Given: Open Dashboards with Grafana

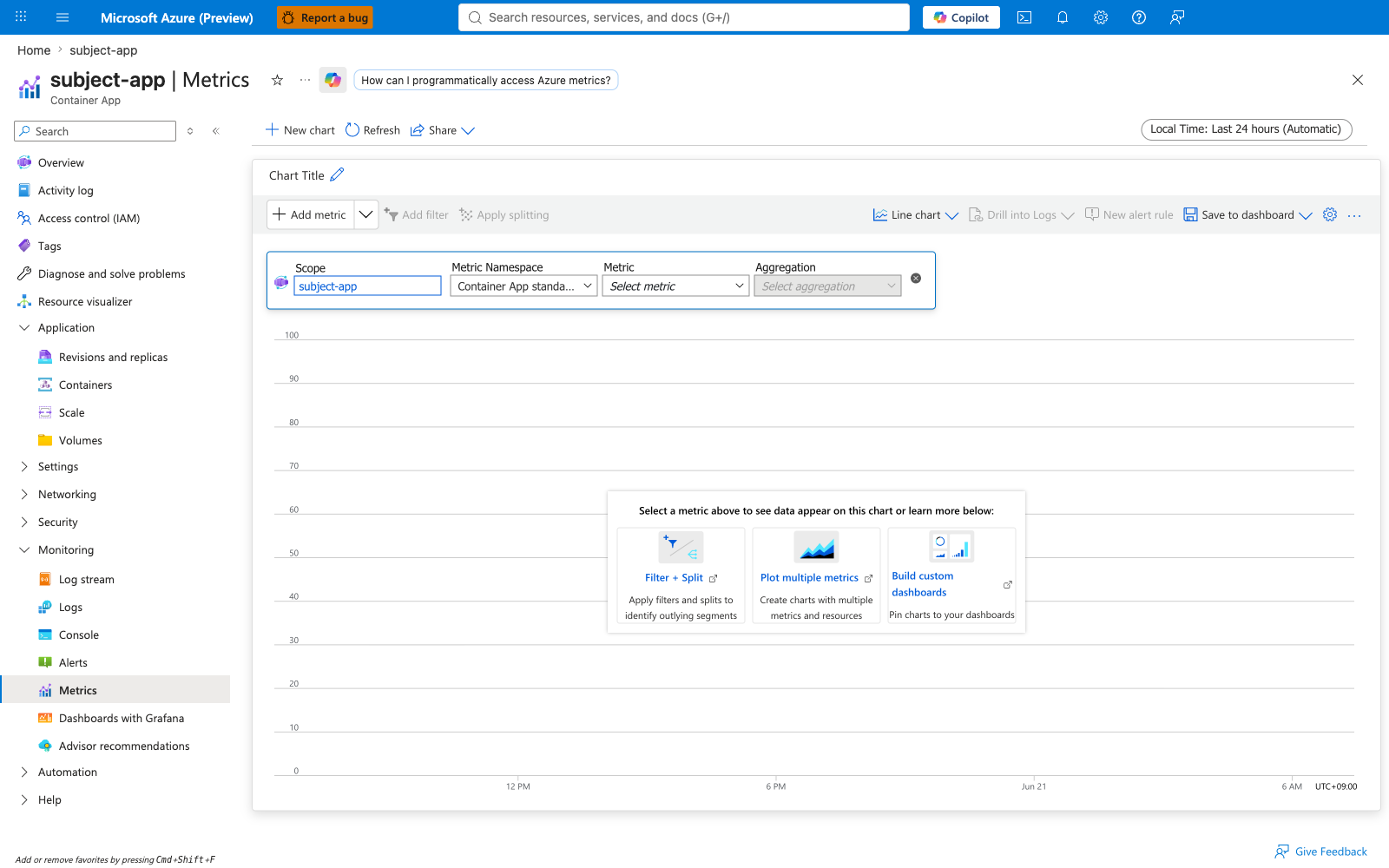Looking at the screenshot, I should 121,719.
